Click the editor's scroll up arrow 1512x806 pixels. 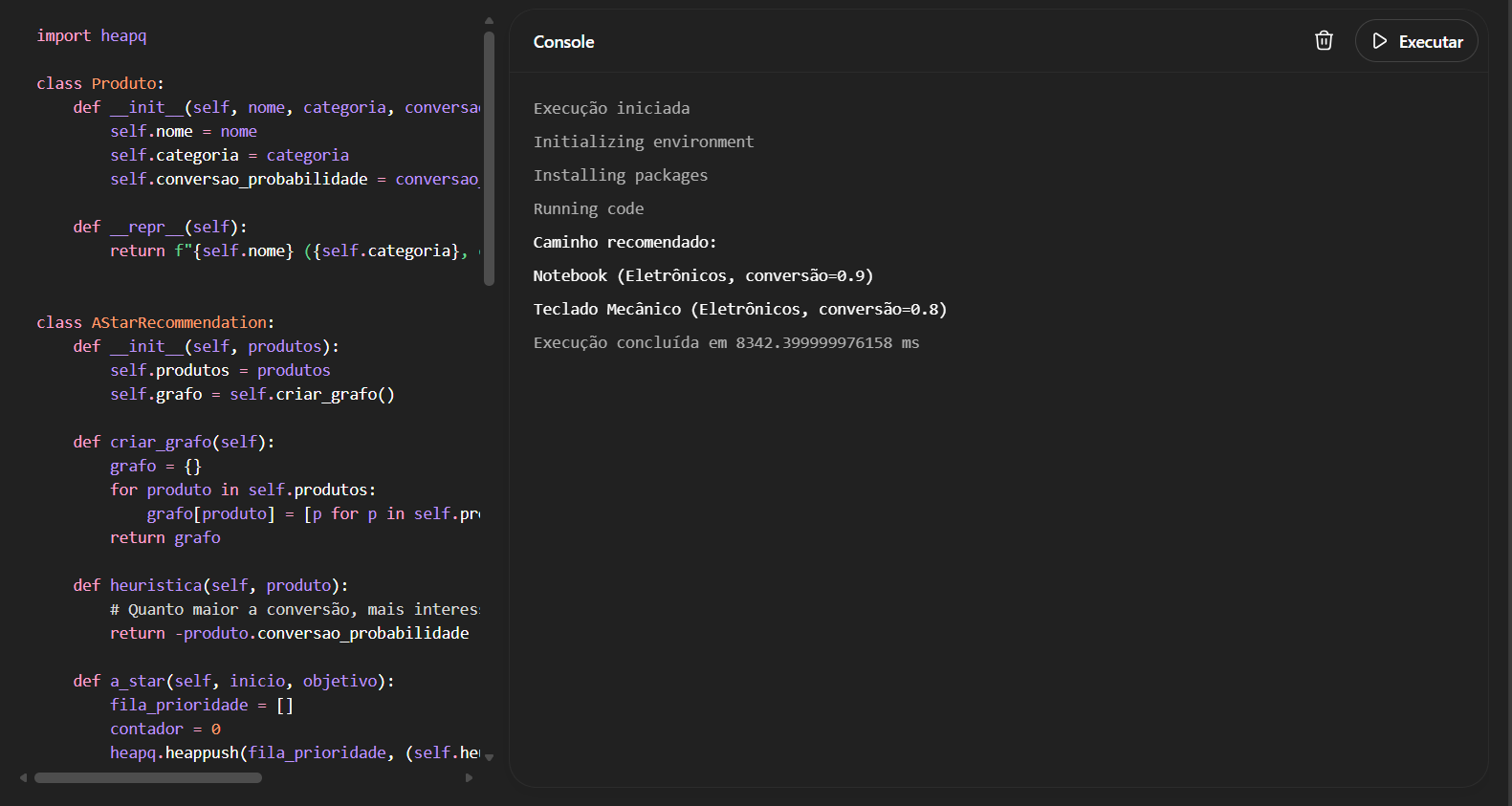(489, 20)
